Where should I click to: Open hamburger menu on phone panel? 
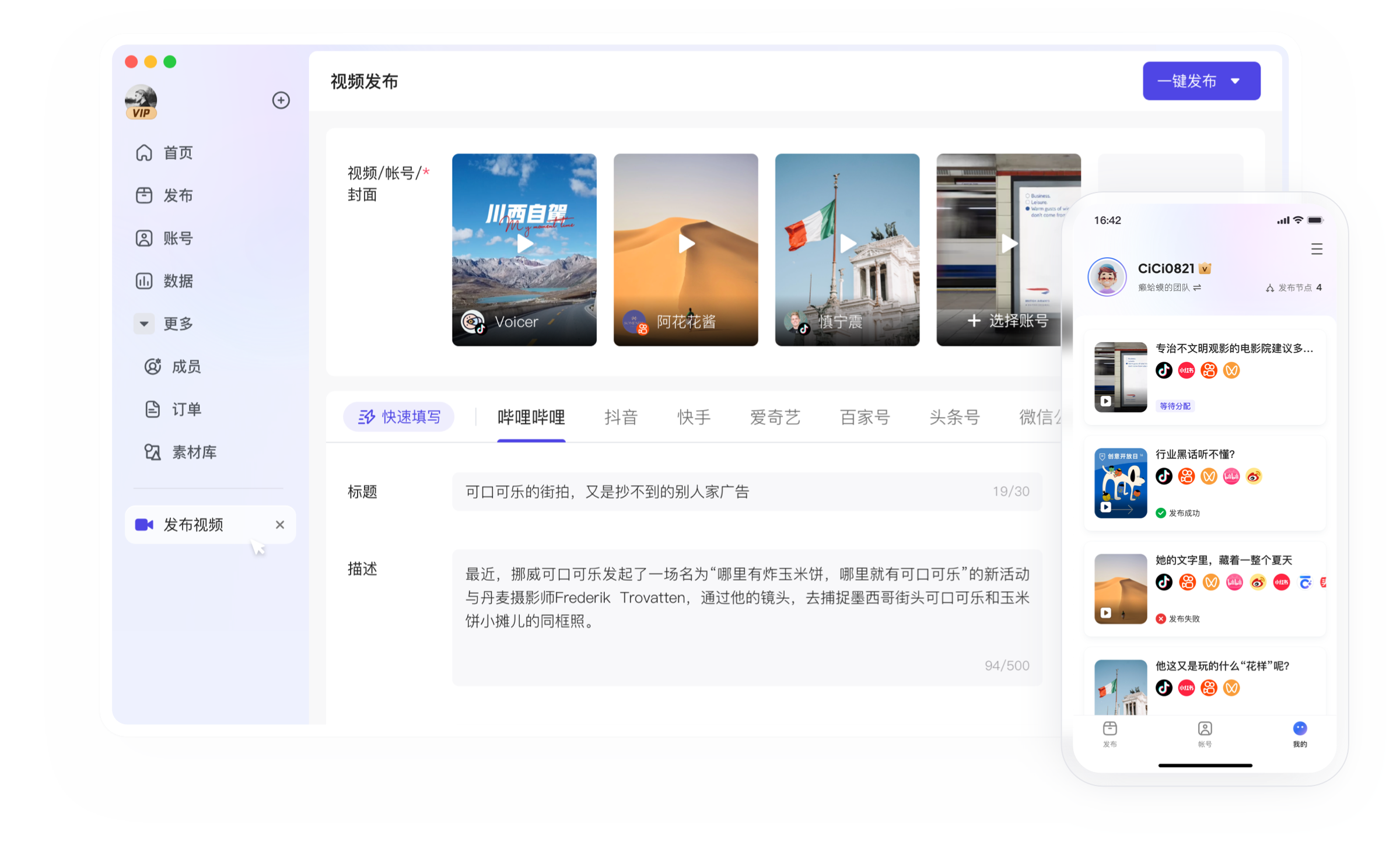pyautogui.click(x=1317, y=249)
